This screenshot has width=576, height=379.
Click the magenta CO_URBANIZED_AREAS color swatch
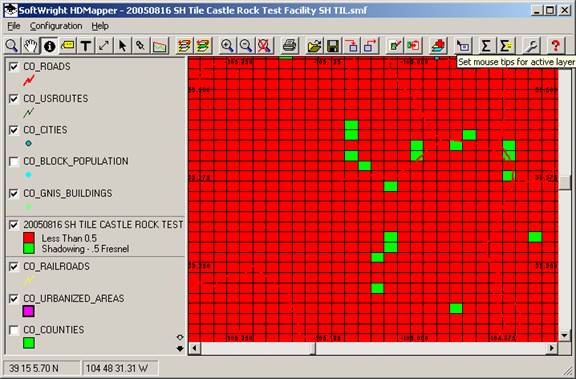click(x=28, y=311)
